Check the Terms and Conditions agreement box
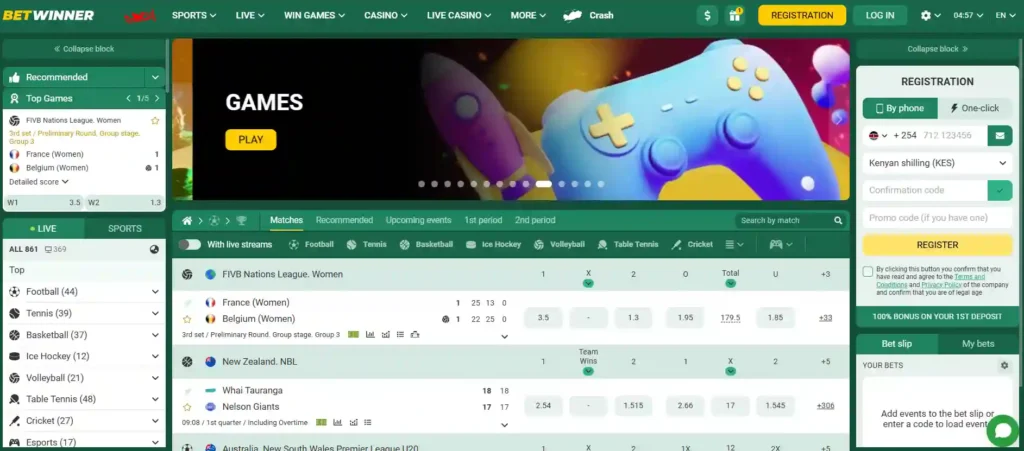This screenshot has width=1024, height=451. tap(868, 272)
